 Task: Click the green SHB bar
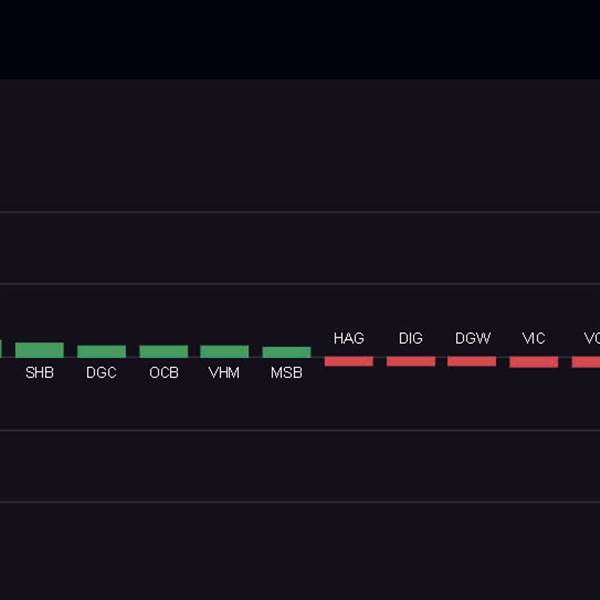point(39,350)
